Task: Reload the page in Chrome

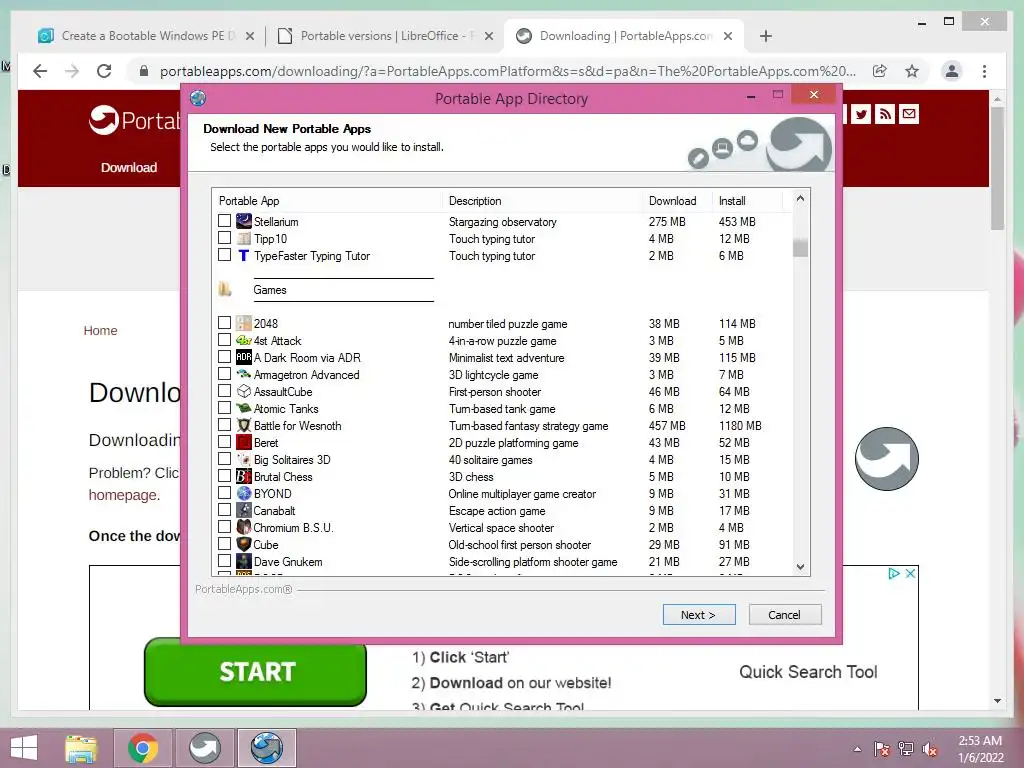Action: 104,71
